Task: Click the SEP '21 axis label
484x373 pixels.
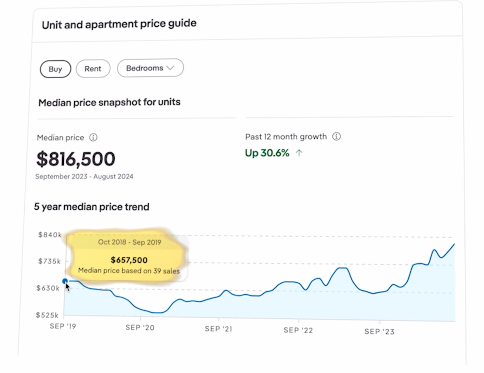Action: click(218, 329)
